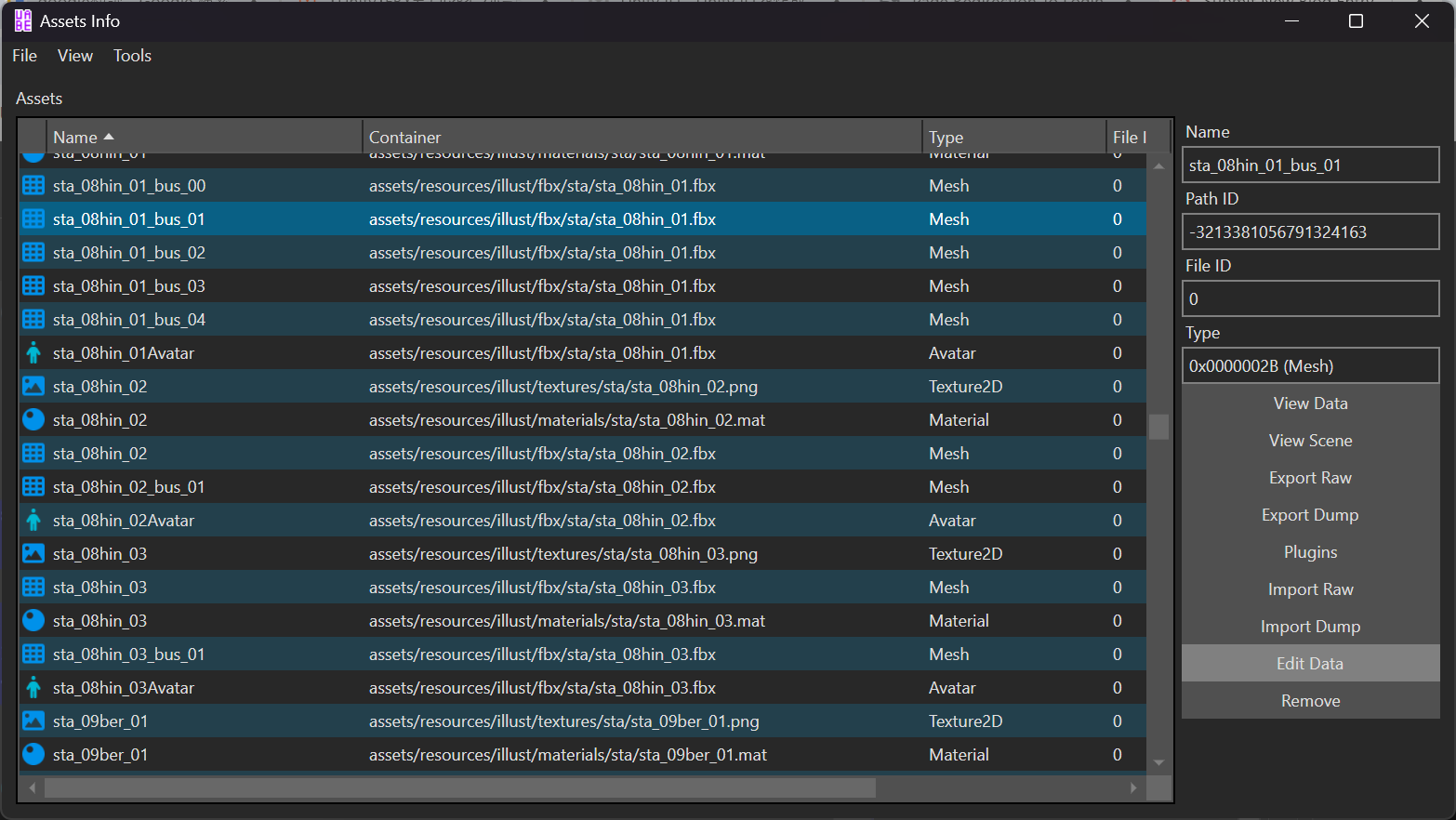Click the texture icon for sta_08hin_02 png
The image size is (1456, 820).
point(33,386)
